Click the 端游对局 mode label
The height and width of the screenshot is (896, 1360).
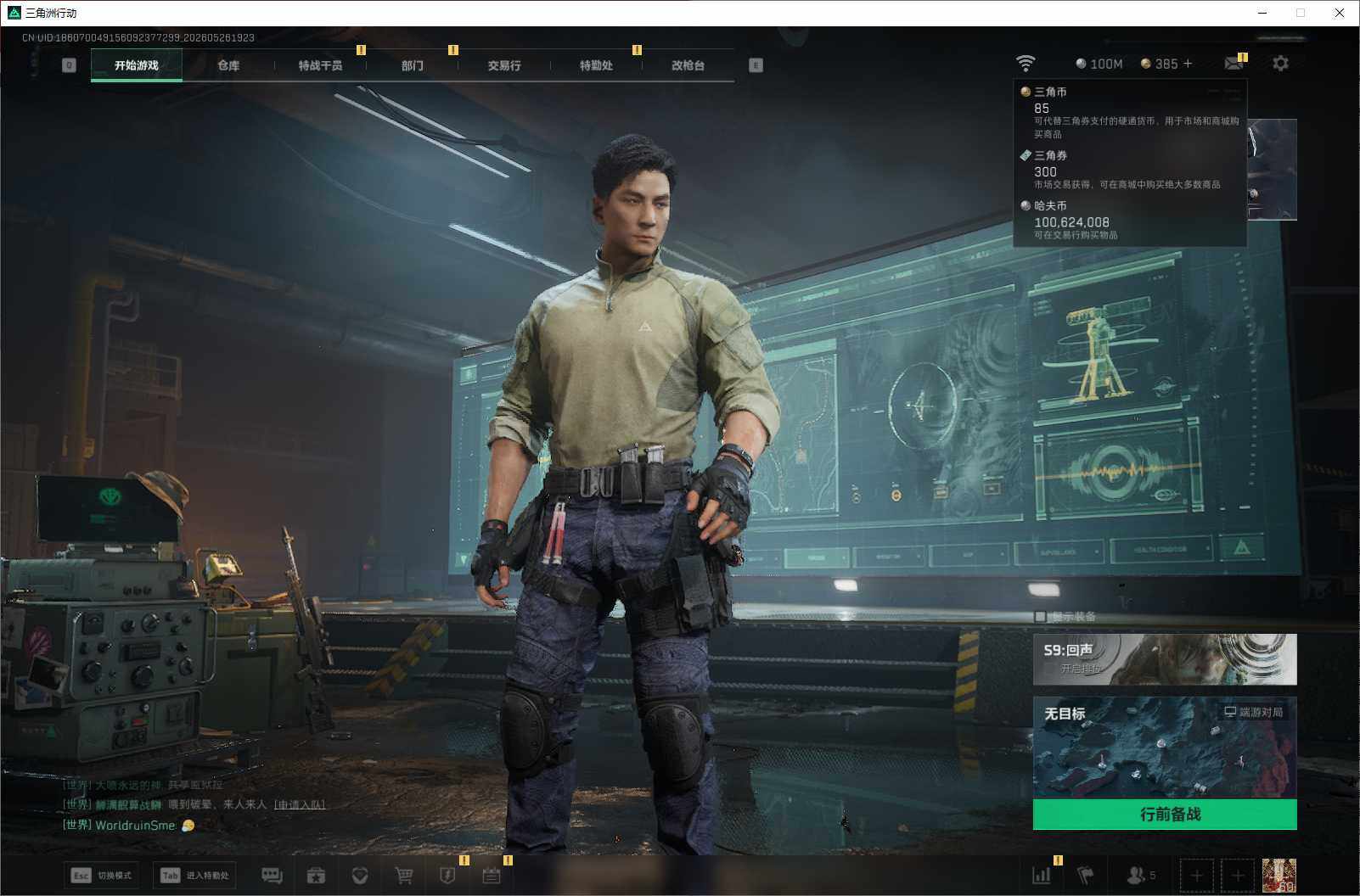[1253, 712]
